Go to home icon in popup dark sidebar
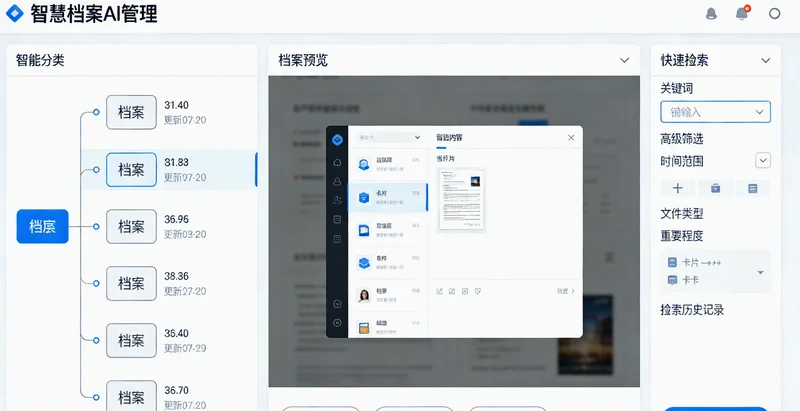Image resolution: width=800 pixels, height=411 pixels. [x=337, y=163]
